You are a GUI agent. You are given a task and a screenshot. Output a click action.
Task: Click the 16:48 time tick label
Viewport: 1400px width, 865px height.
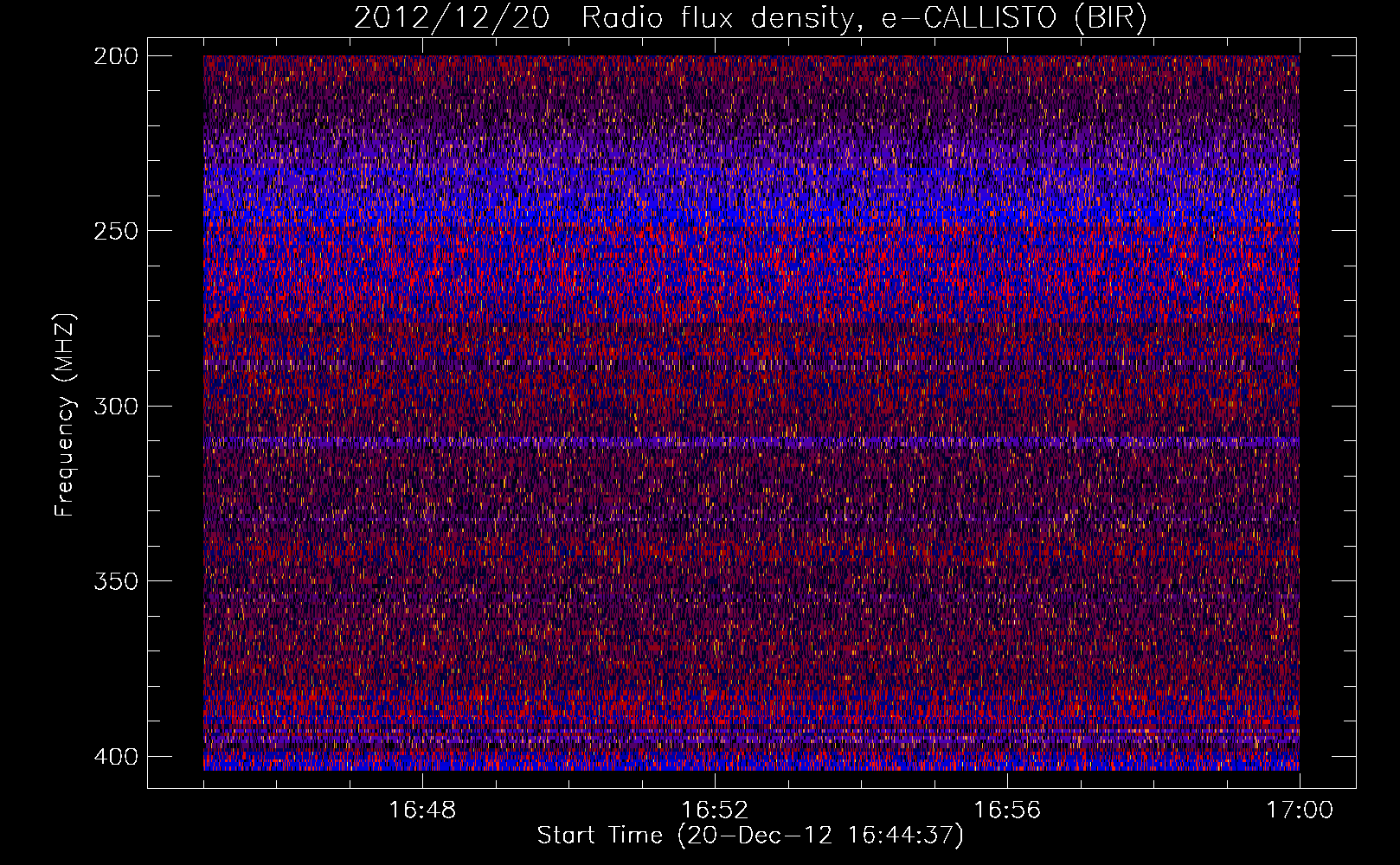(x=422, y=810)
